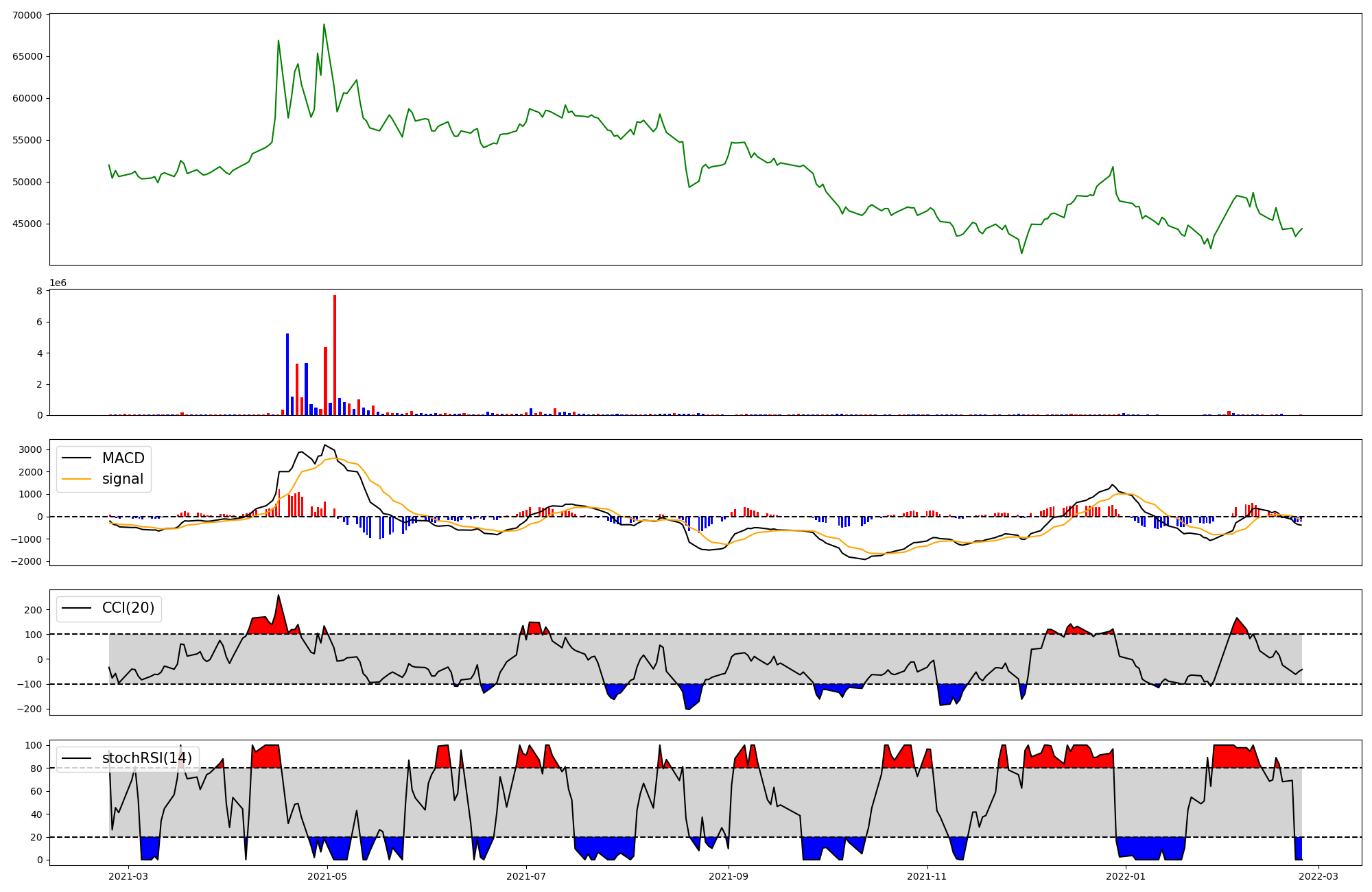The width and height of the screenshot is (1372, 892).
Task: Click the orange signal legend line
Action: (76, 480)
